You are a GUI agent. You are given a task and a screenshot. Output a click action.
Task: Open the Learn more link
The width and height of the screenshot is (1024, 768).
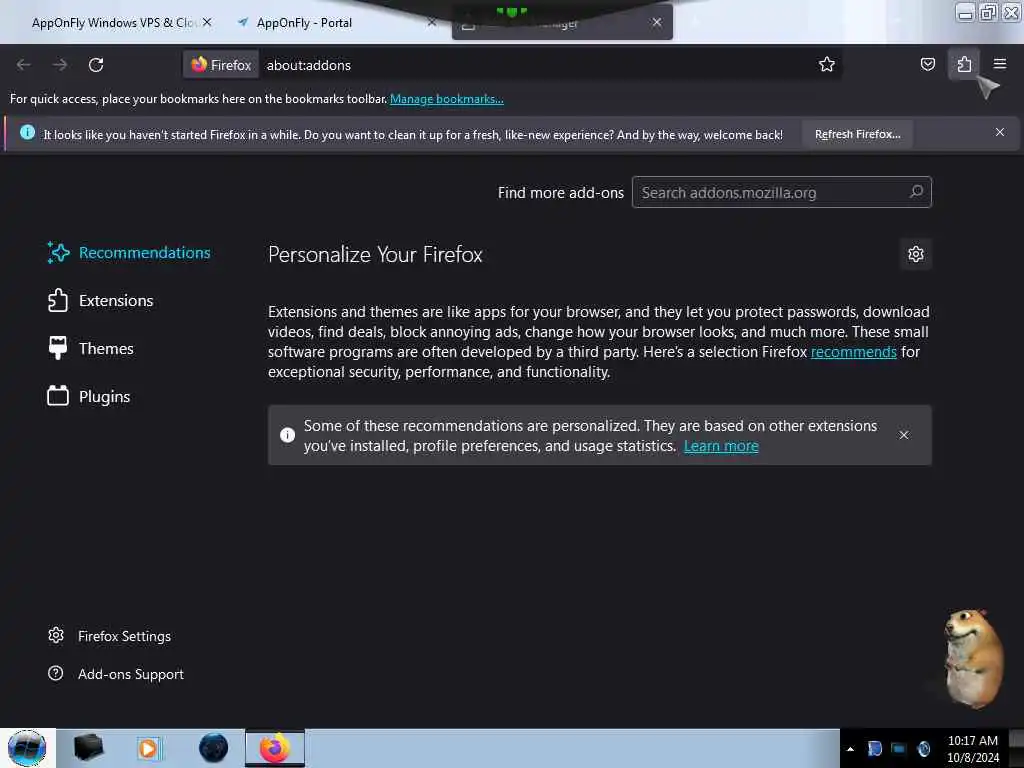(721, 446)
